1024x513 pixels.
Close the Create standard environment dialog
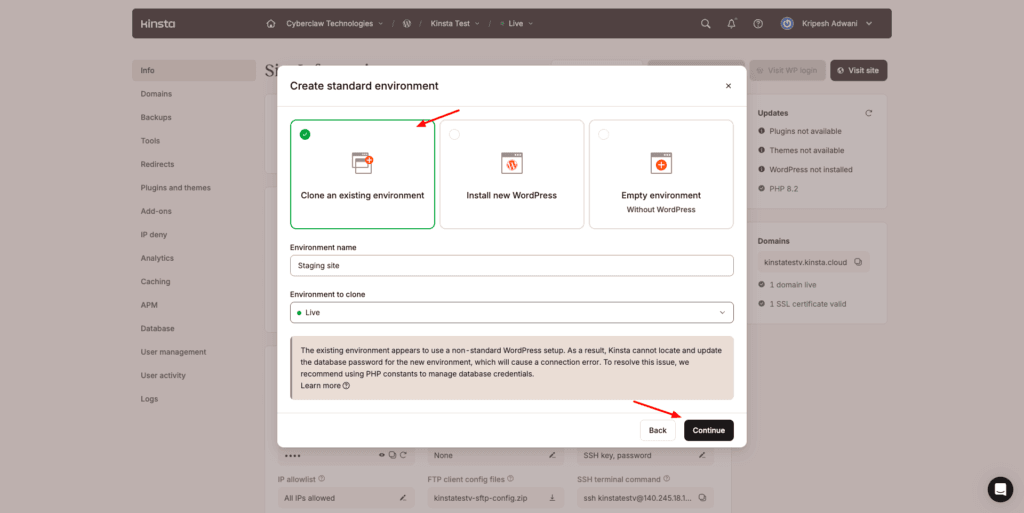click(728, 86)
